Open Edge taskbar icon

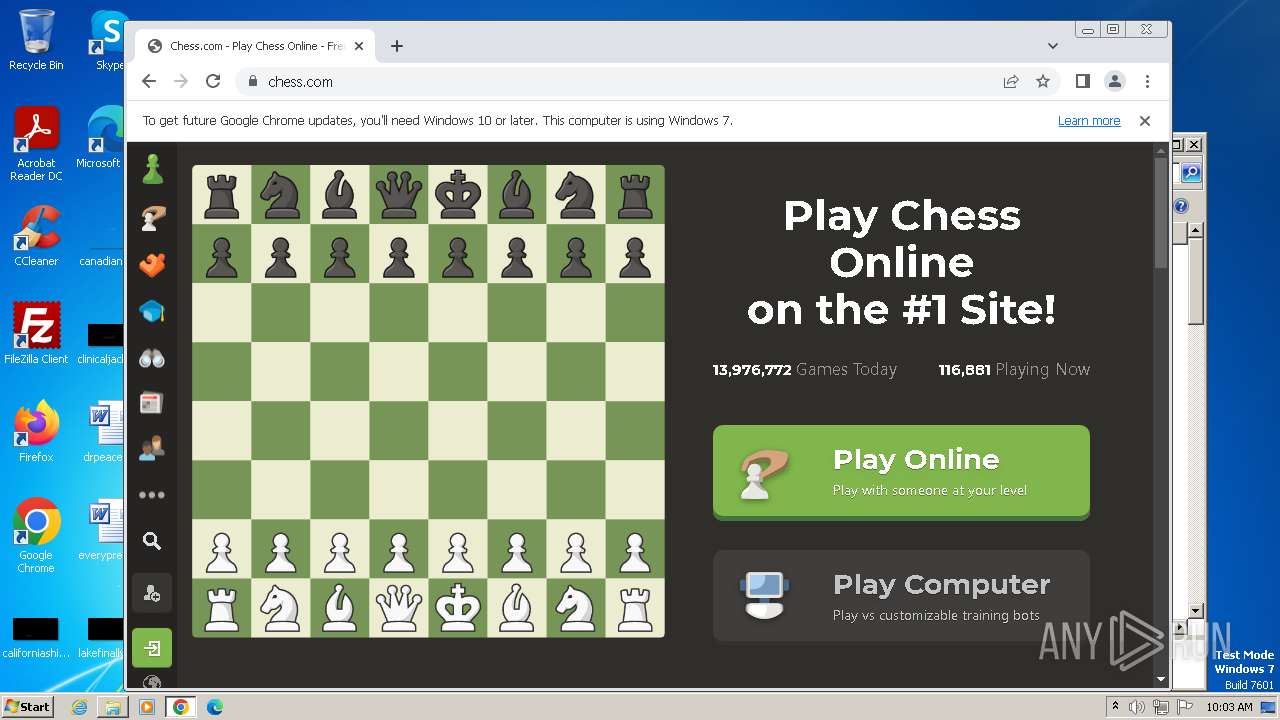[214, 707]
